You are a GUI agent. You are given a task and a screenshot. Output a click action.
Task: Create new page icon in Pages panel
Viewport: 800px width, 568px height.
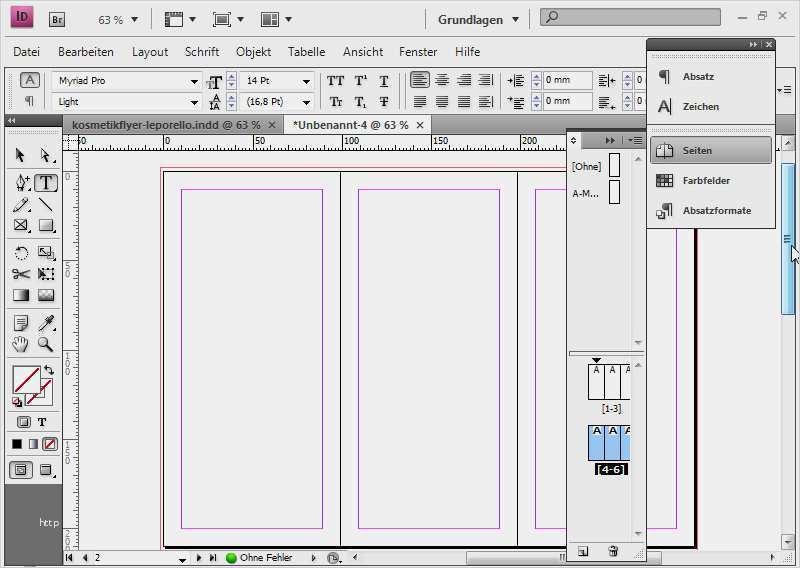click(583, 551)
